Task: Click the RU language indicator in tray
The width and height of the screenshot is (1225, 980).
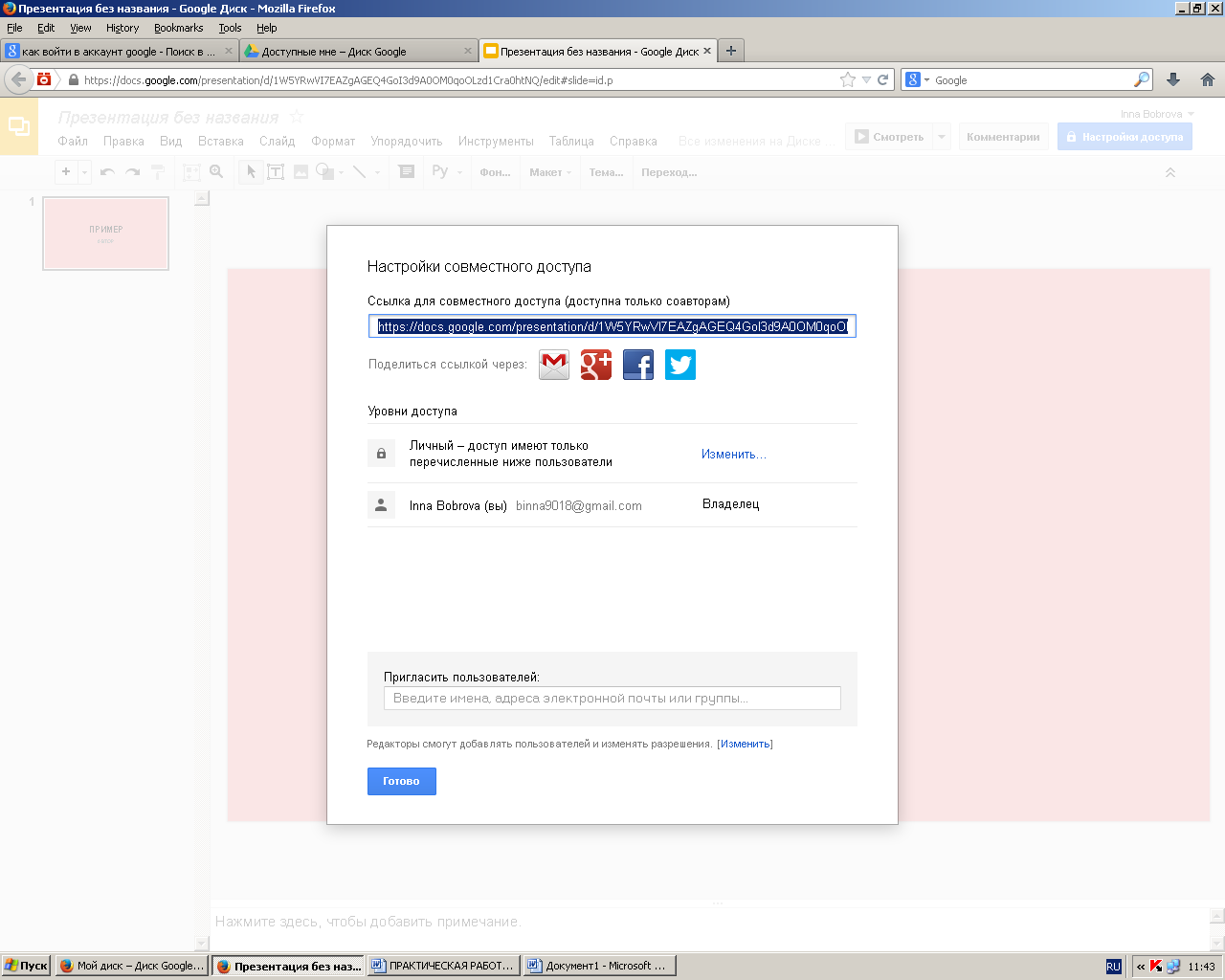Action: tap(1113, 967)
